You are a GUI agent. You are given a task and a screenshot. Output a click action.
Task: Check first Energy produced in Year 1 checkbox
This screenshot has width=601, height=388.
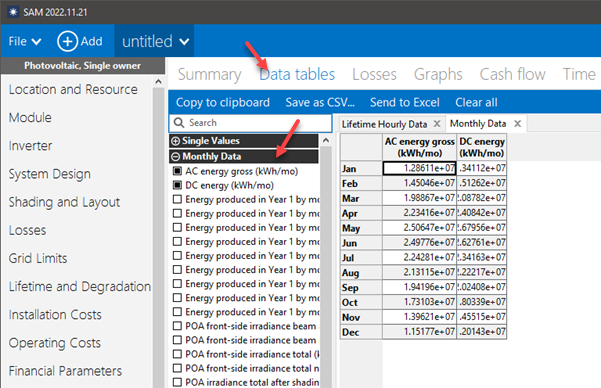pyautogui.click(x=177, y=199)
